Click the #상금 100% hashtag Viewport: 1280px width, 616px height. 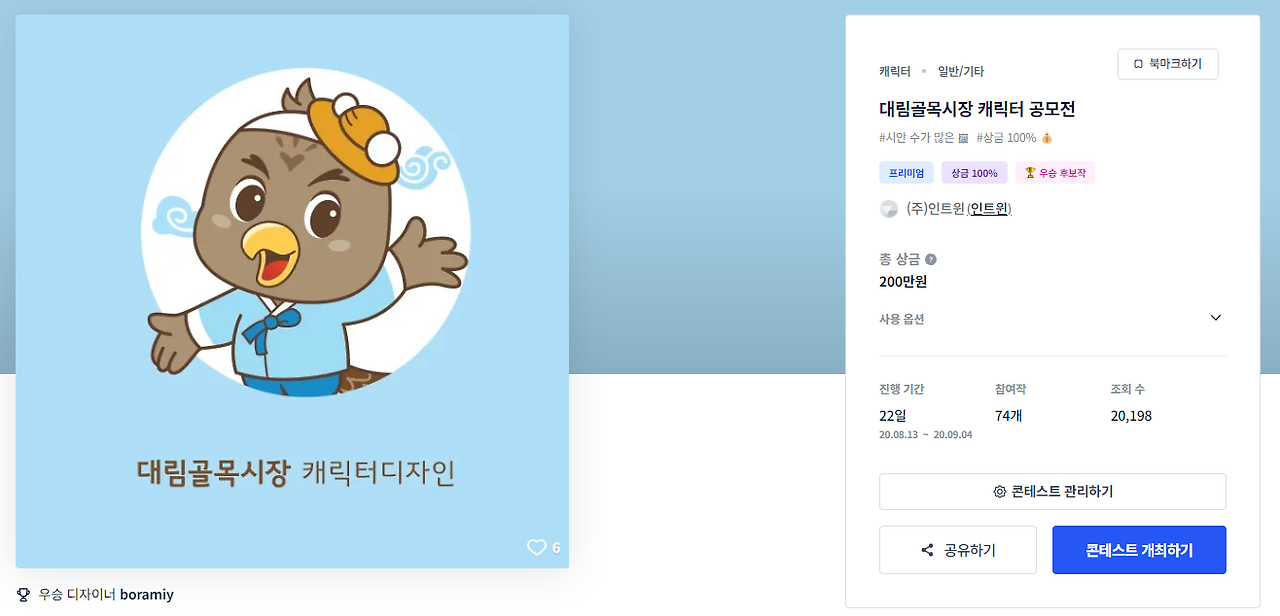1014,138
